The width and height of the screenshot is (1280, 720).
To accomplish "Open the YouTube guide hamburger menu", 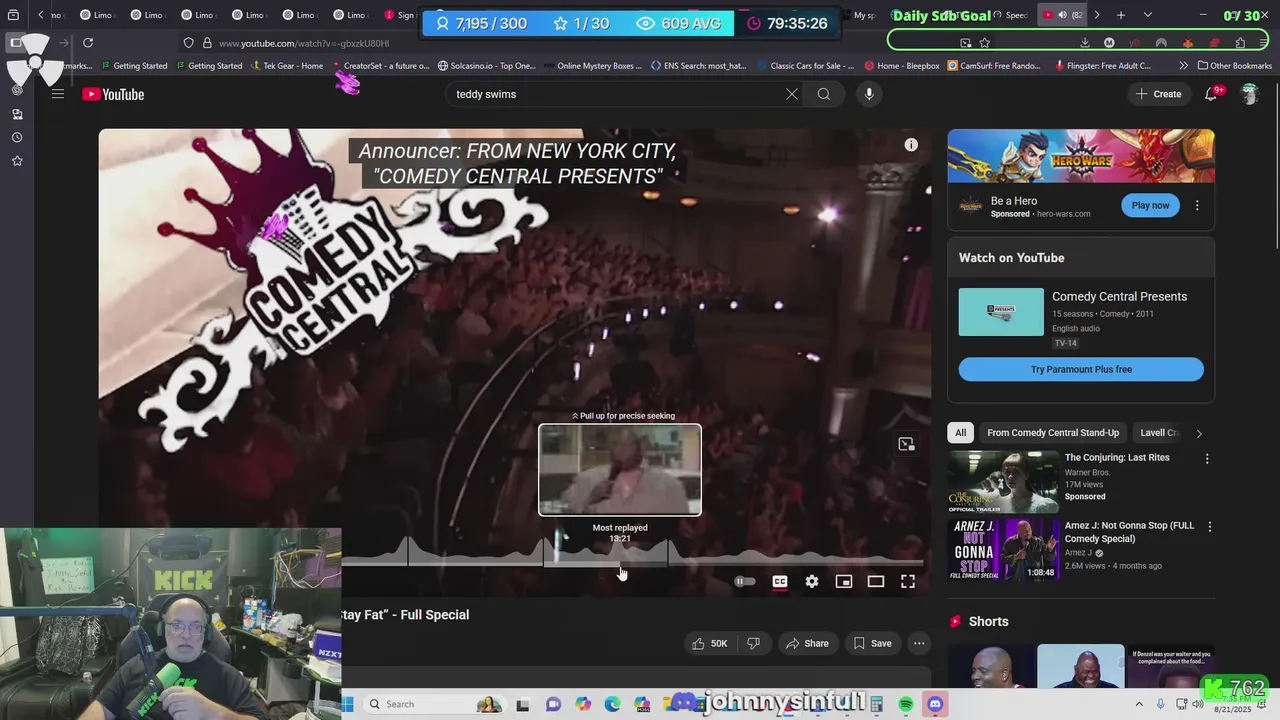I will [x=58, y=94].
